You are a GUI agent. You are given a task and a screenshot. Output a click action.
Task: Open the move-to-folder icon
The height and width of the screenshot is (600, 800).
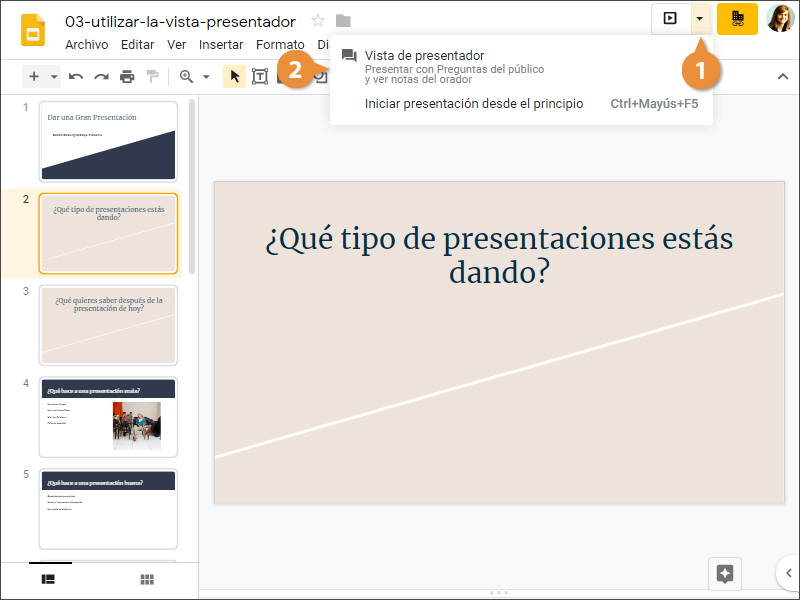tap(343, 21)
